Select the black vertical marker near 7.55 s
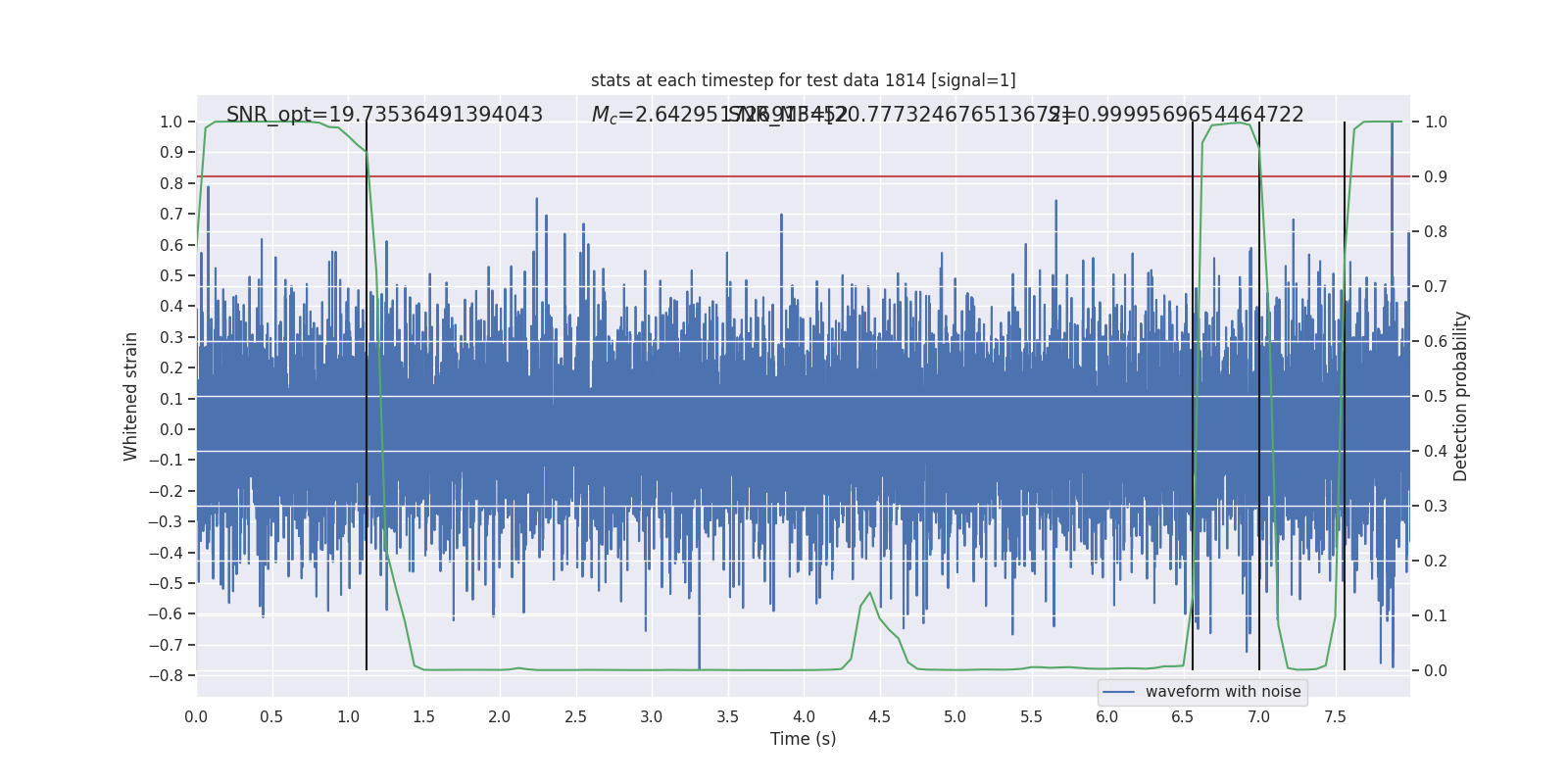Screen dimensions: 1568x784 point(1345,392)
